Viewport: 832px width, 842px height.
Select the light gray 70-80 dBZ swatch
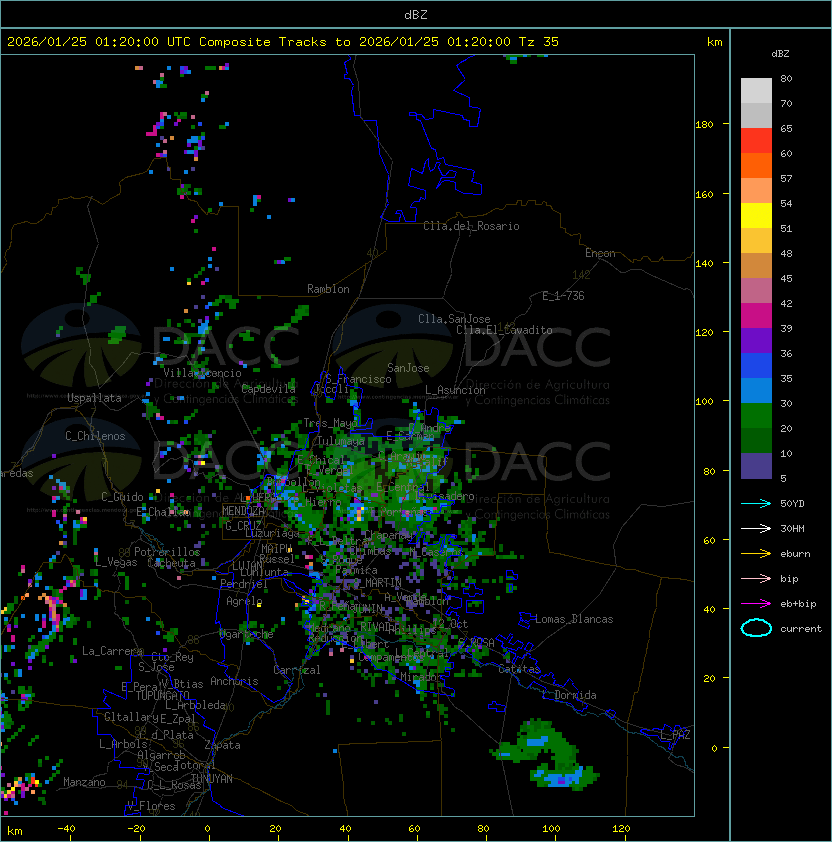(756, 91)
